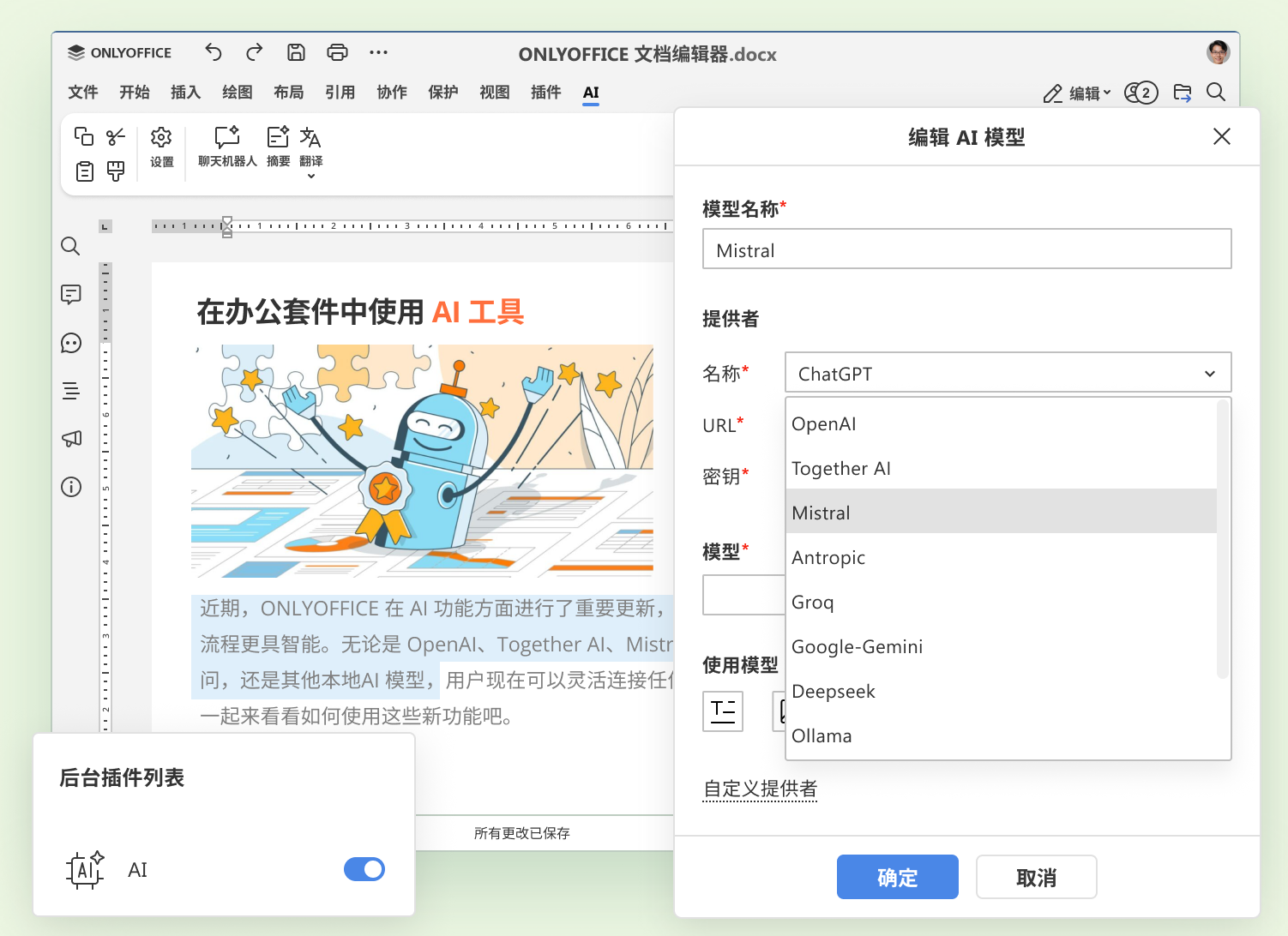Click the save icon in title bar
1288x936 pixels.
[296, 53]
